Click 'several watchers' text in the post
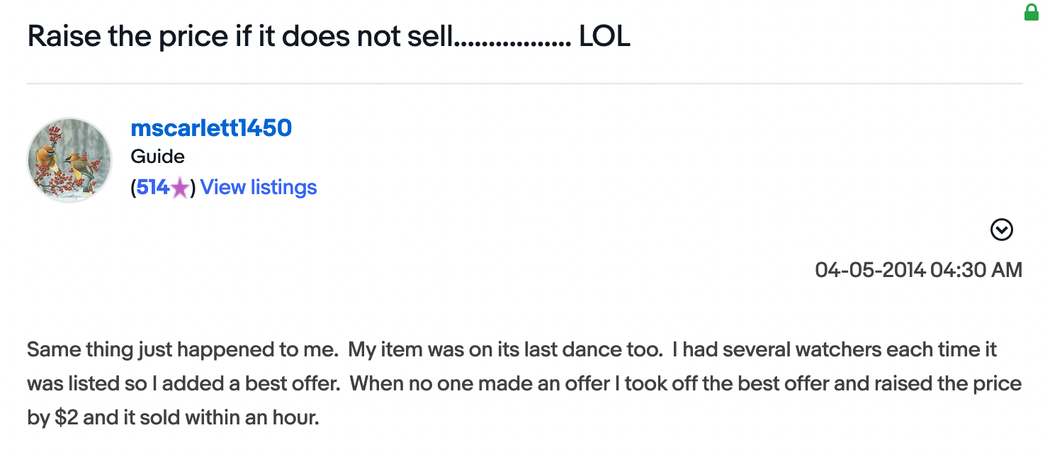Image resolution: width=1050 pixels, height=457 pixels. click(775, 350)
